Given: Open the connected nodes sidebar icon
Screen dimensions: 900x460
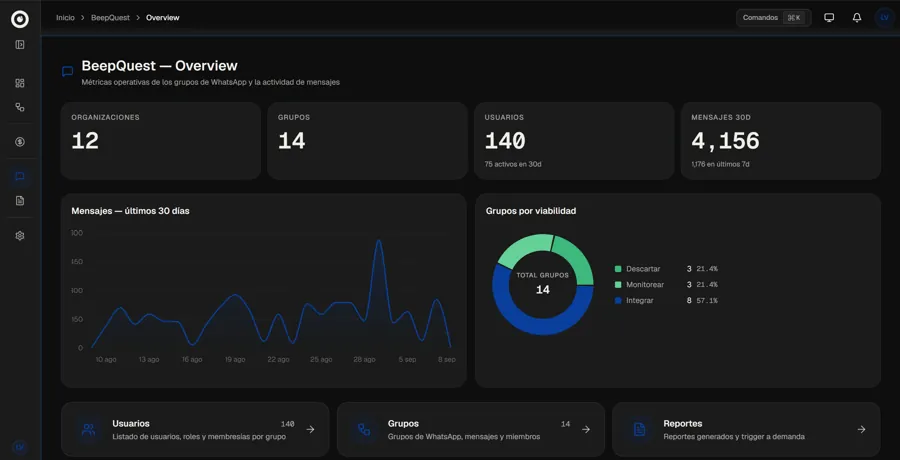Looking at the screenshot, I should (x=20, y=107).
